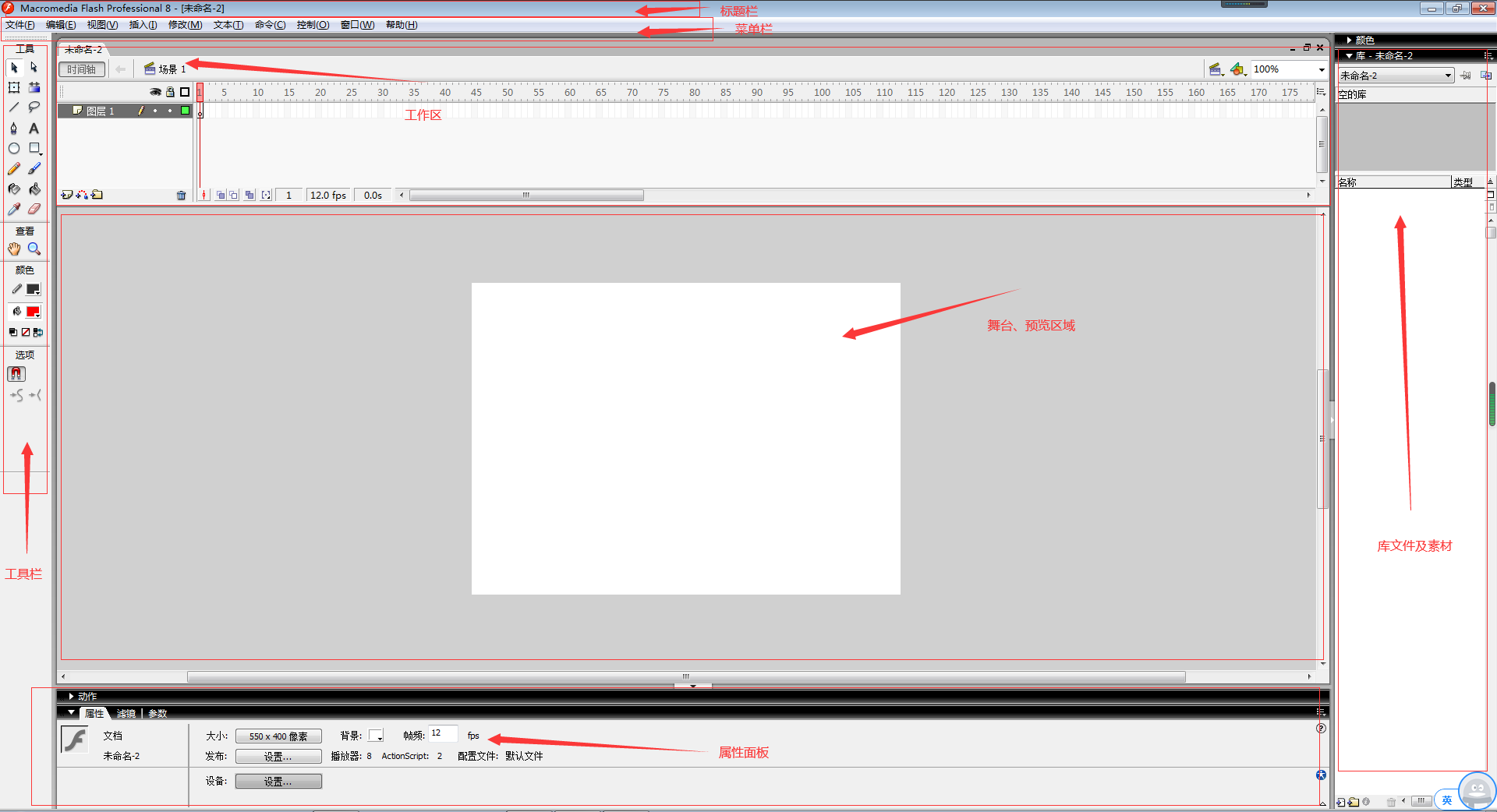Click the black and white colors button

click(13, 332)
